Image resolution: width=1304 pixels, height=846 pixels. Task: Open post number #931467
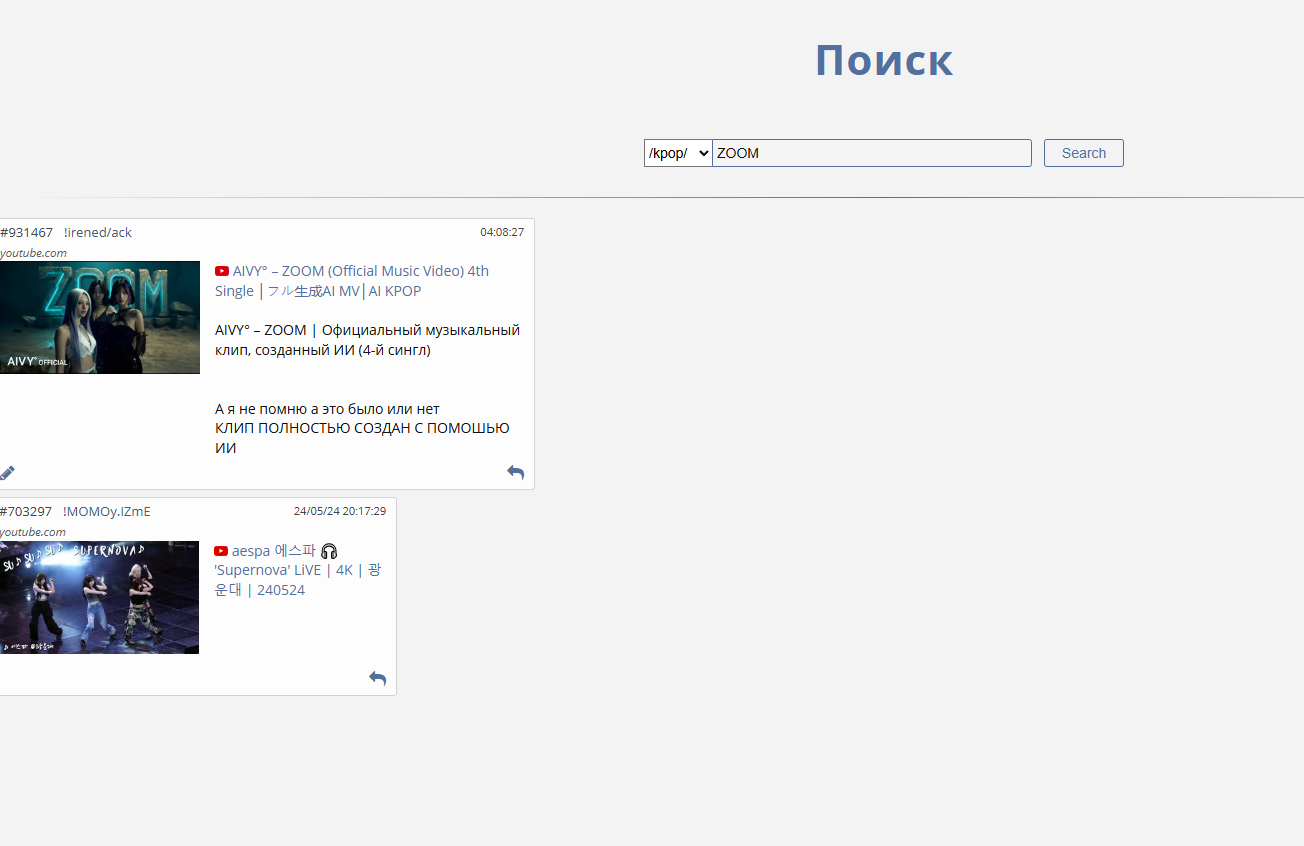click(x=27, y=232)
